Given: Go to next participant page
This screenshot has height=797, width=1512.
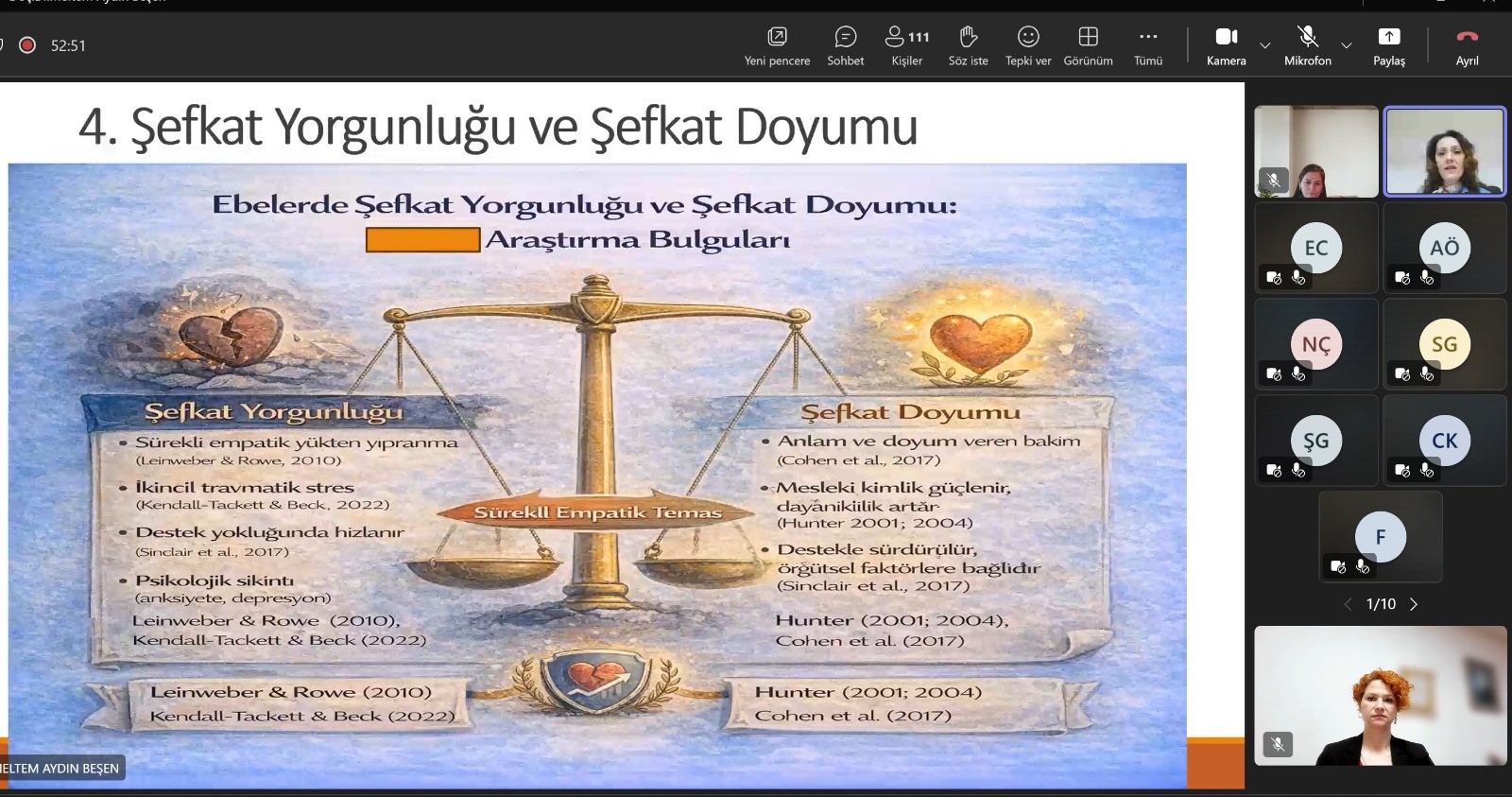Looking at the screenshot, I should (1414, 604).
